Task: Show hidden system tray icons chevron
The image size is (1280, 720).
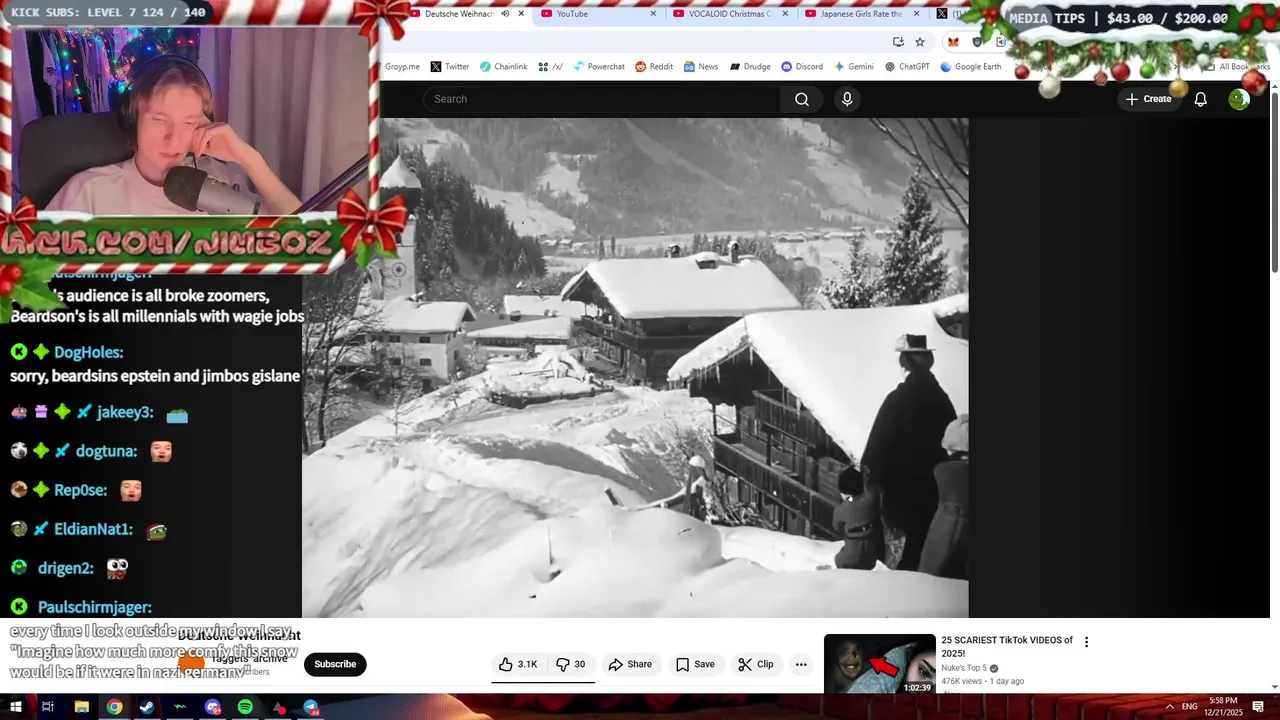Action: pos(1169,707)
